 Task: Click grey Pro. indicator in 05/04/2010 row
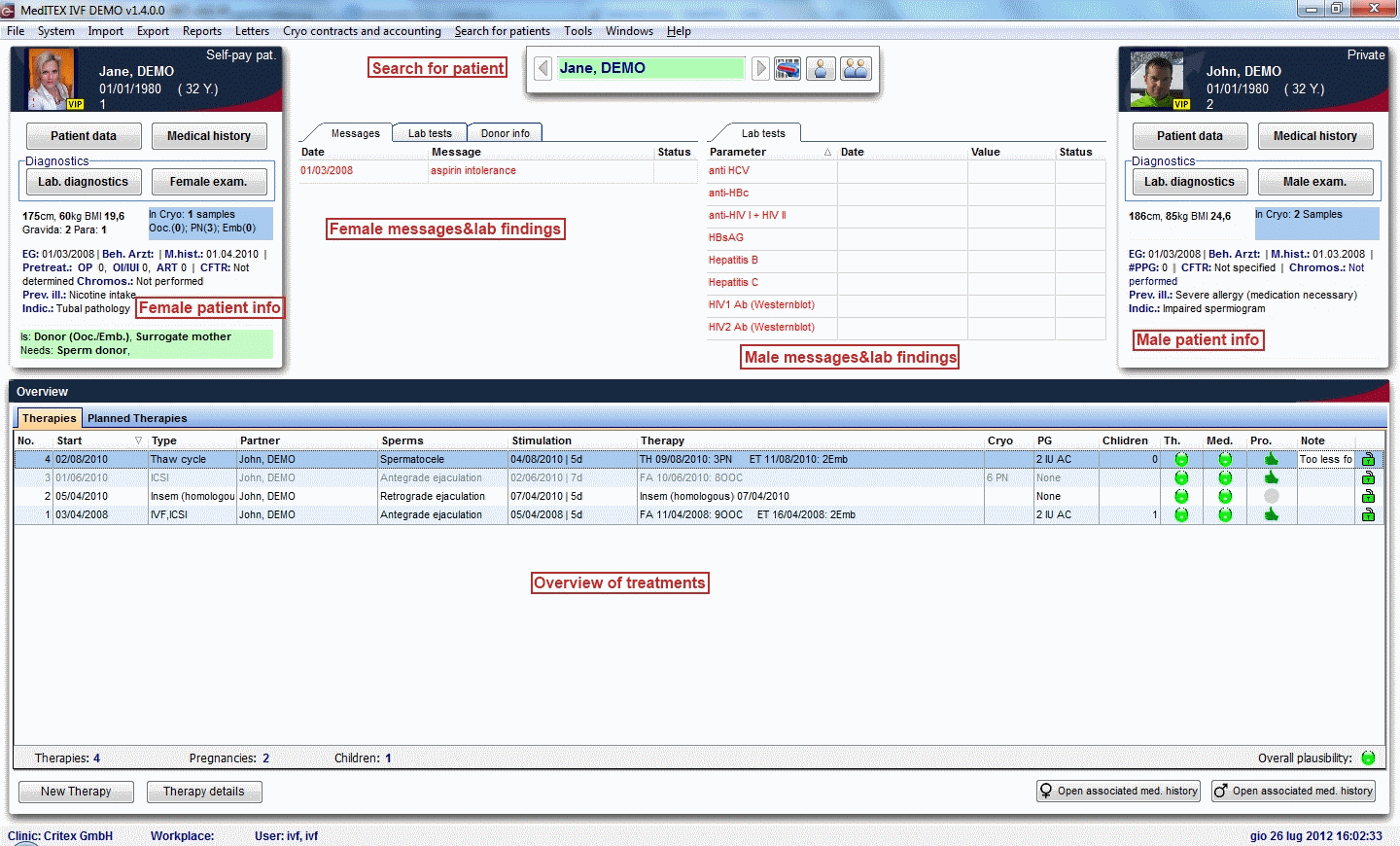click(x=1271, y=496)
